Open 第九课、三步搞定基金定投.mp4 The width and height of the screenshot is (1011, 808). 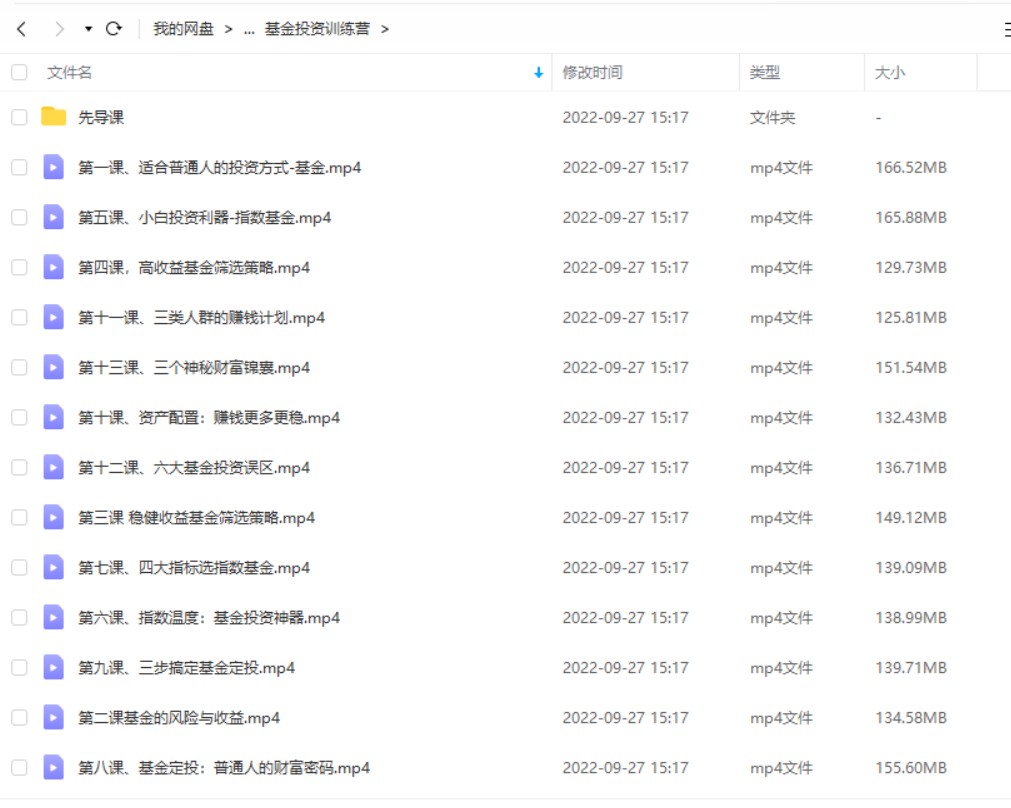click(x=186, y=667)
